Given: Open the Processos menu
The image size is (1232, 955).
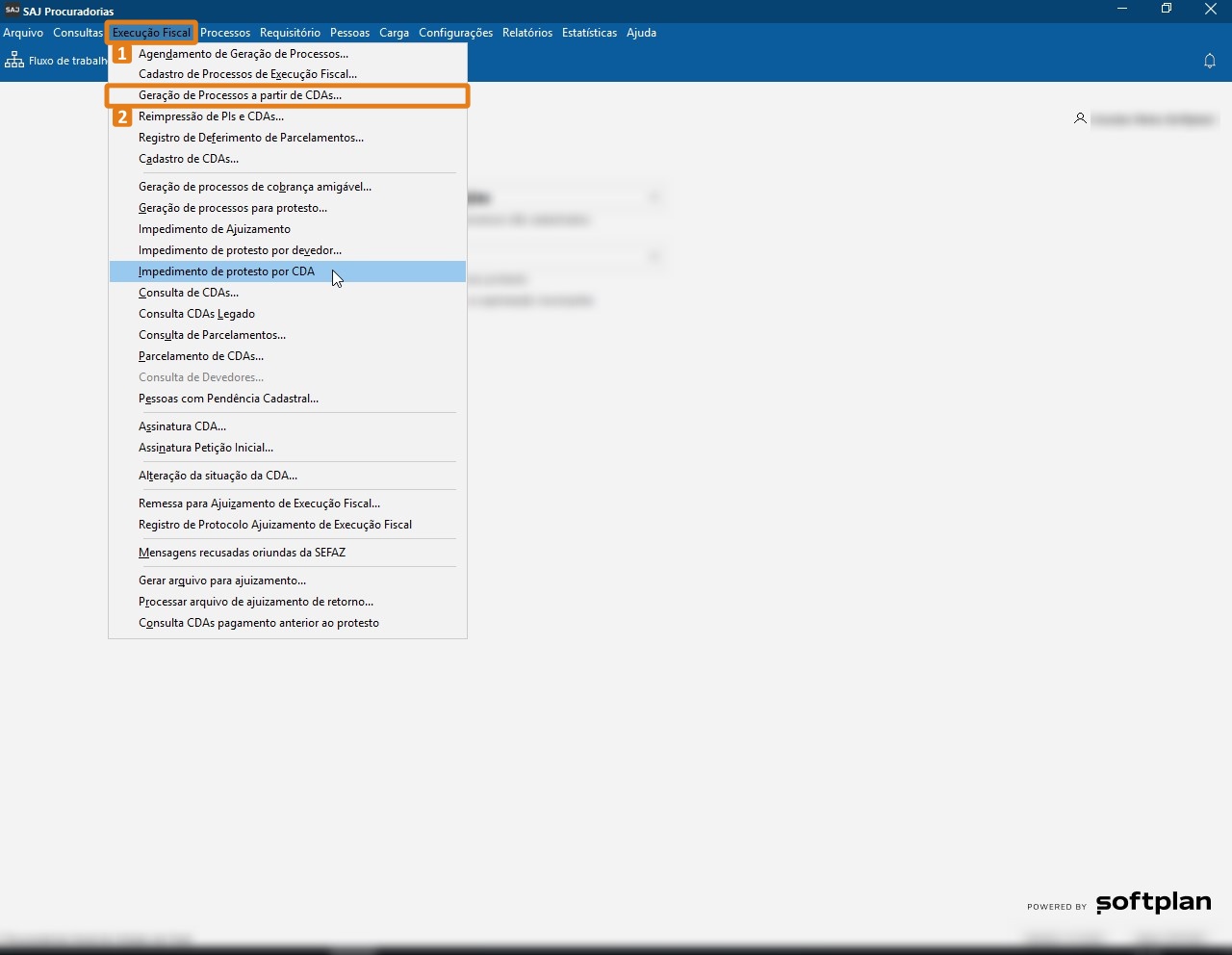Looking at the screenshot, I should click(225, 33).
